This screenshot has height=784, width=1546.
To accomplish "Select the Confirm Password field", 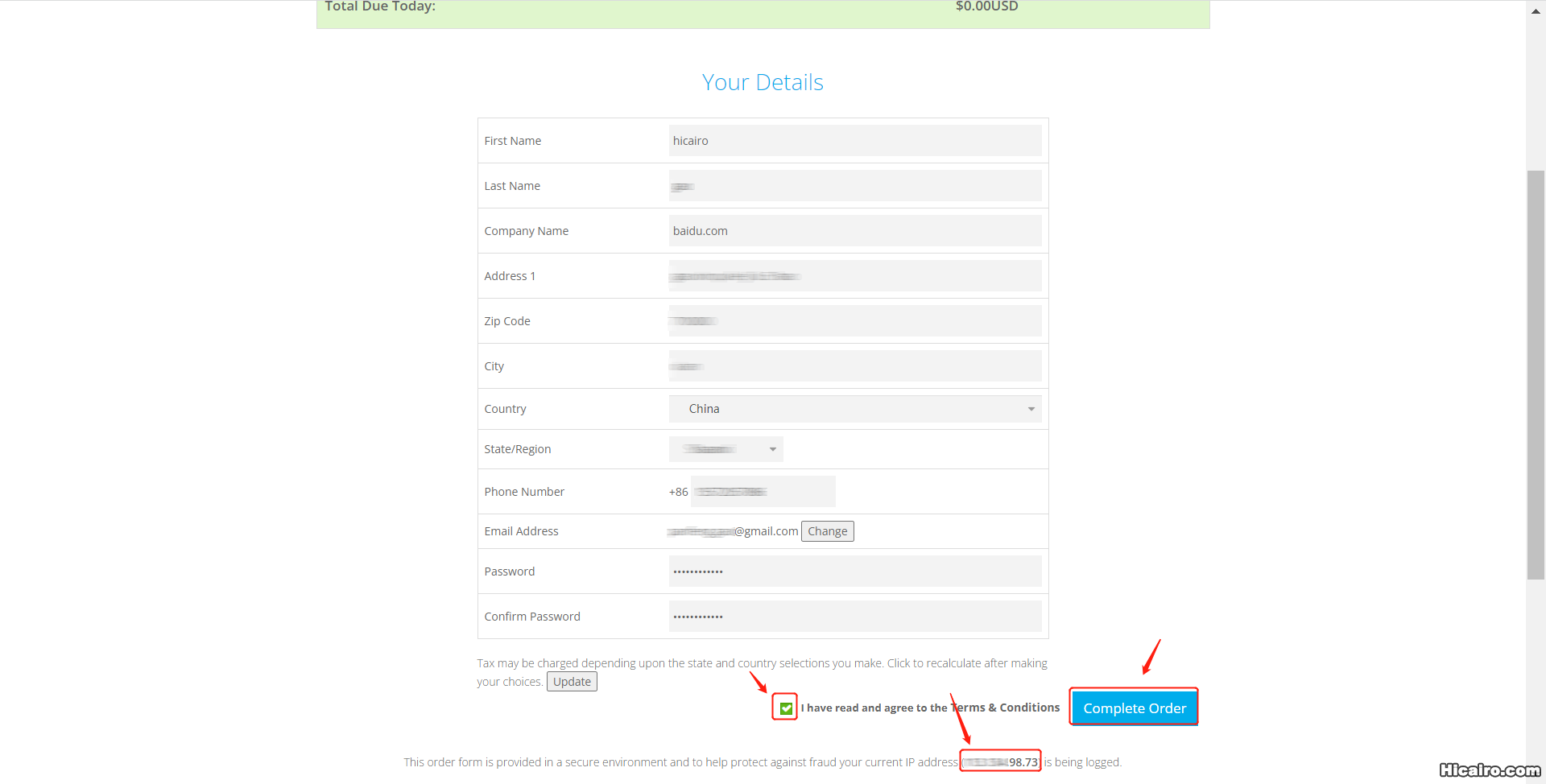I will [854, 617].
